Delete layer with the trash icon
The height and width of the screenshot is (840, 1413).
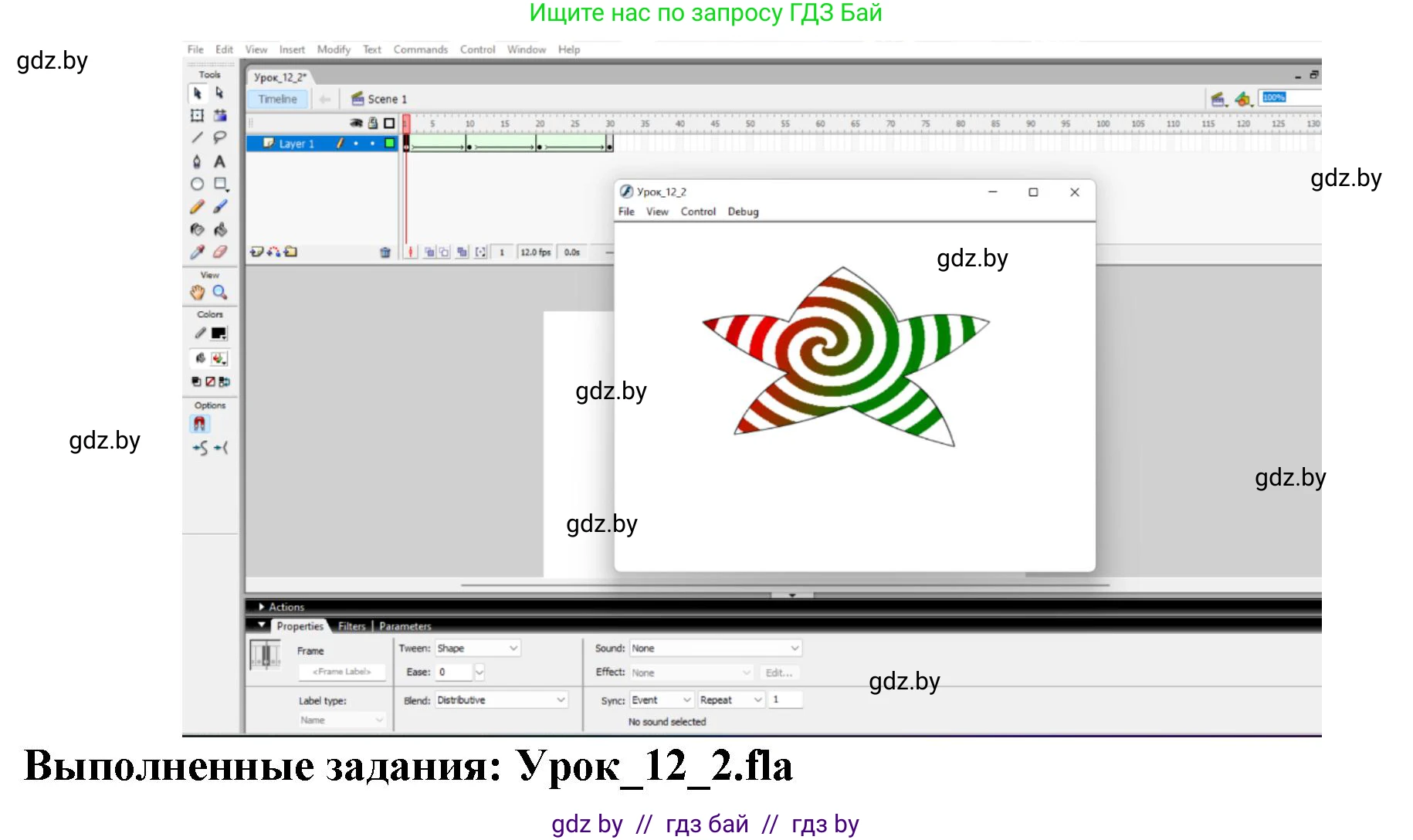(x=385, y=252)
